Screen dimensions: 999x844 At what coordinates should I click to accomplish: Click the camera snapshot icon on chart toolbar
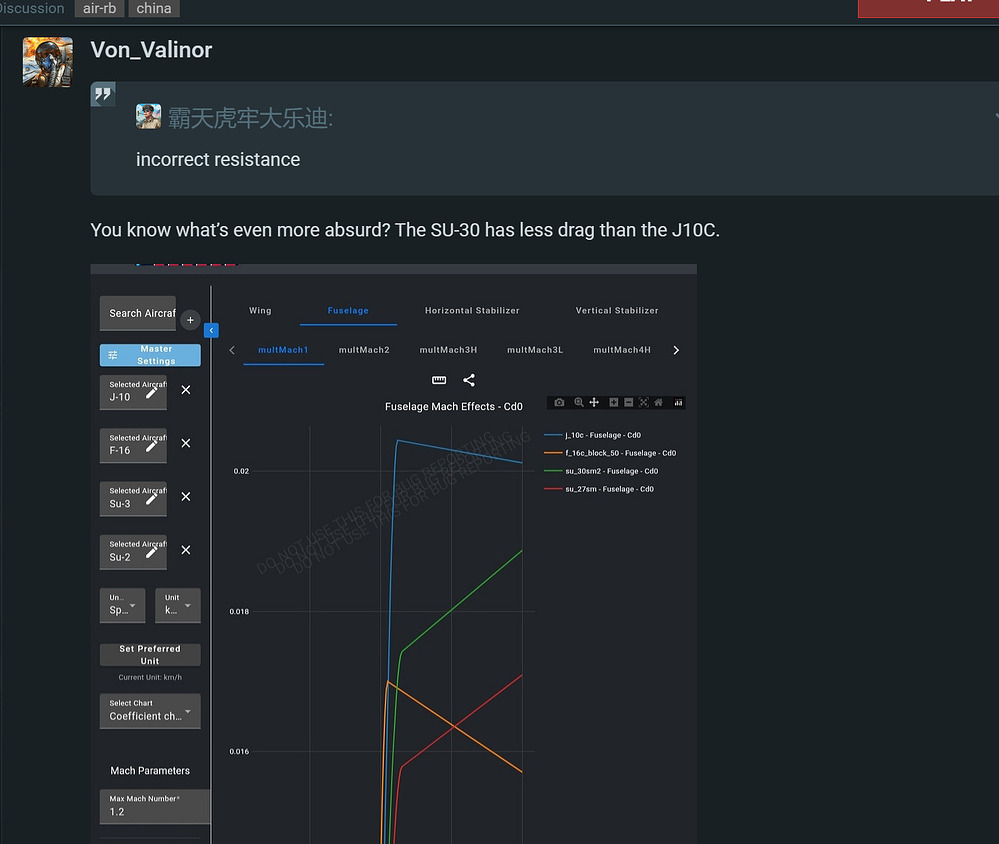559,402
